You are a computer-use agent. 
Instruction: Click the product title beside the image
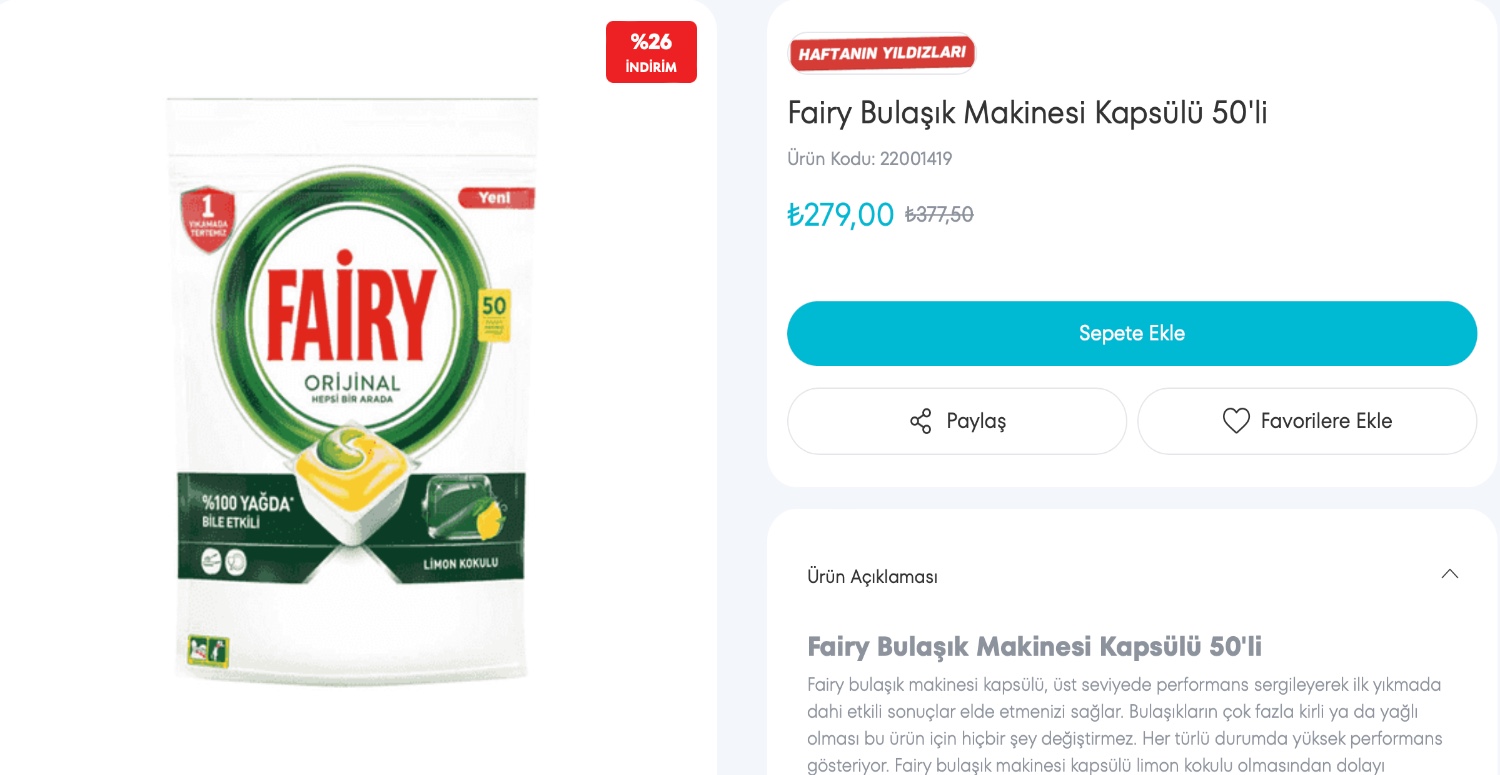click(x=1027, y=113)
